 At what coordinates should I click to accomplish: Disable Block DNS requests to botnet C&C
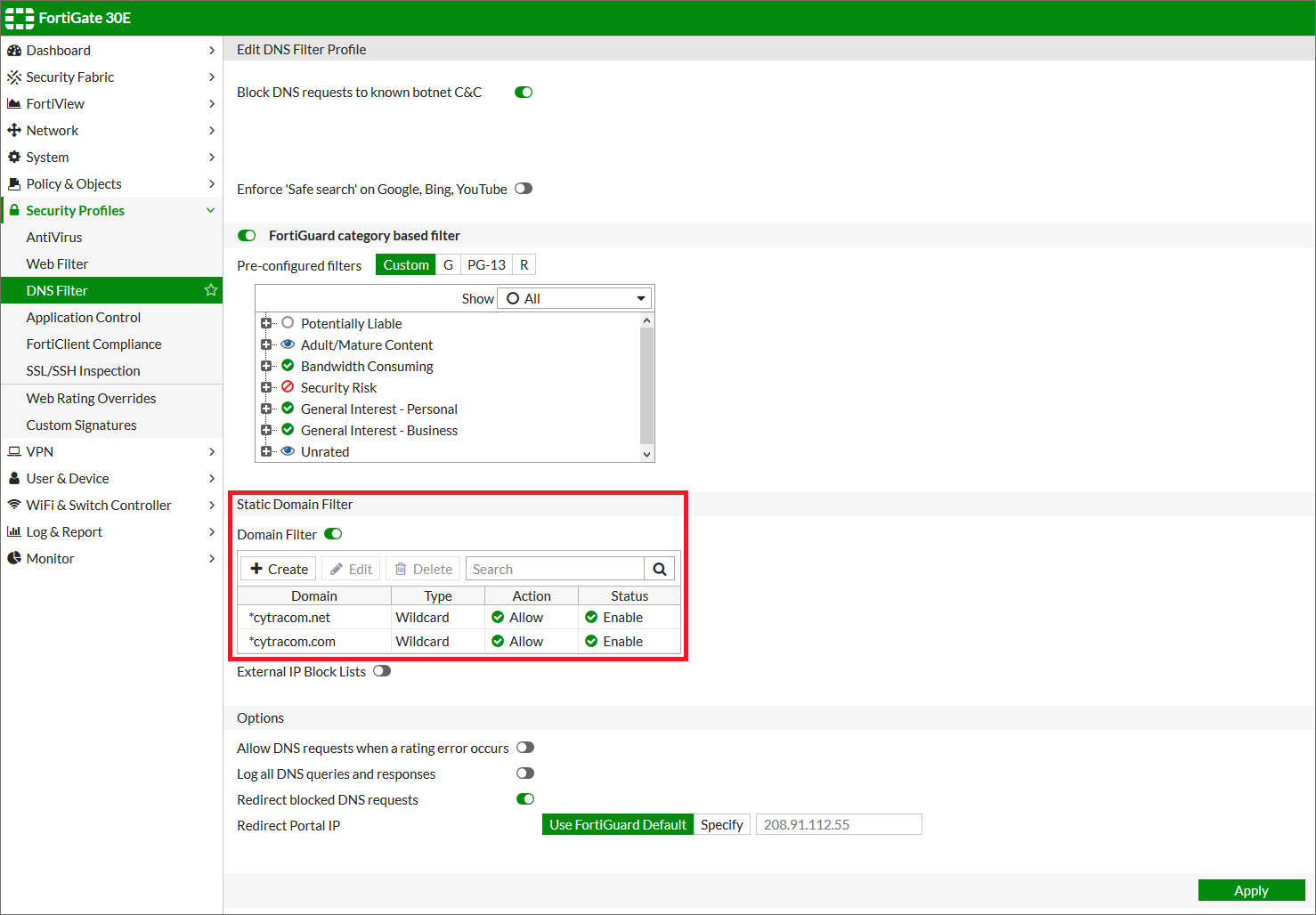[x=524, y=93]
